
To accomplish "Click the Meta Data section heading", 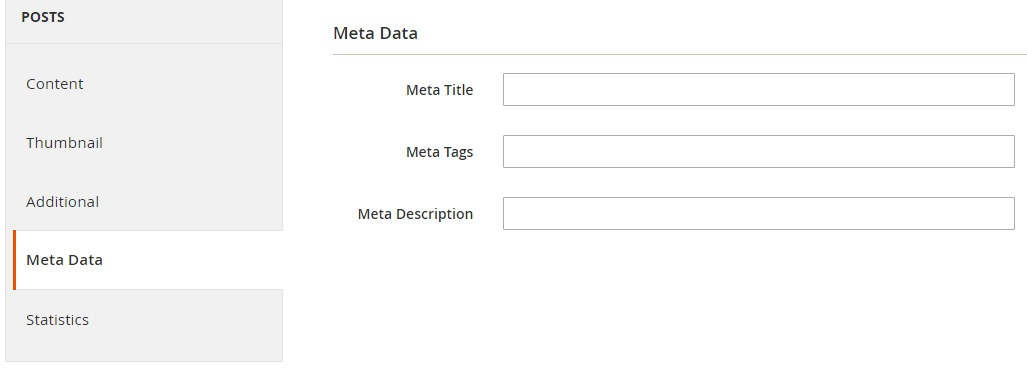I will coord(375,33).
